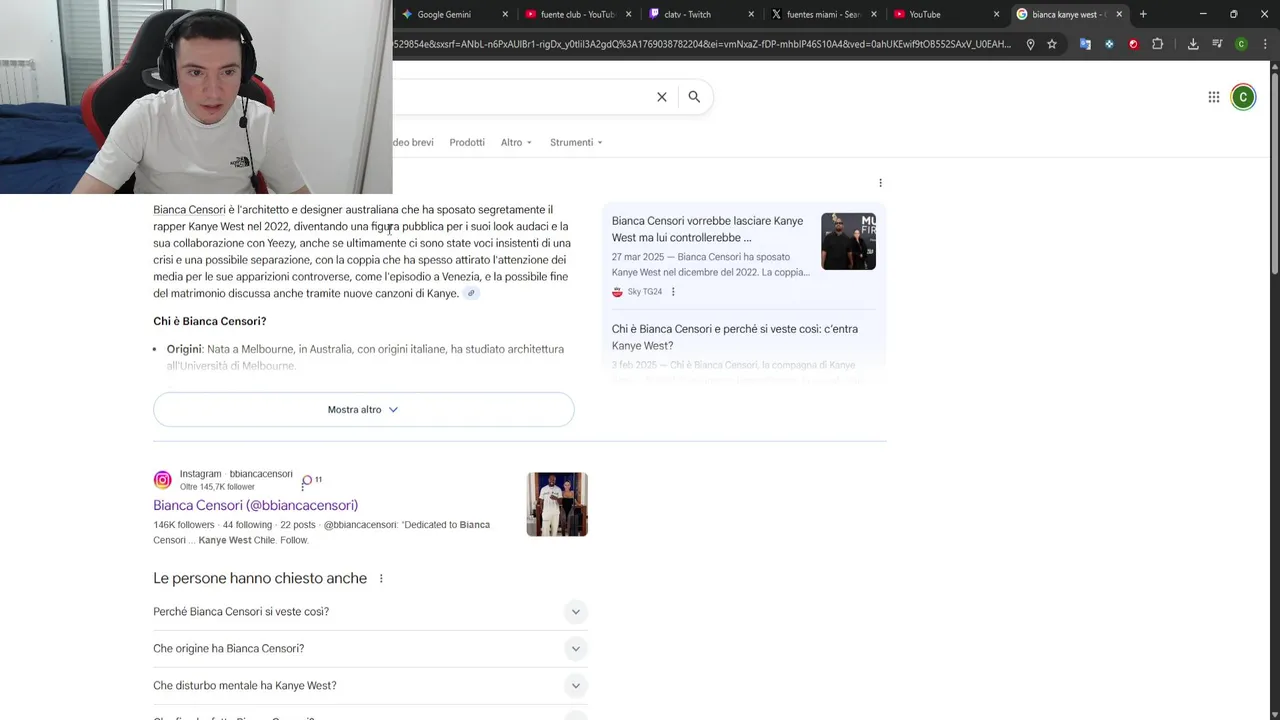1280x720 pixels.
Task: Click the location pin icon in address bar
Action: pyautogui.click(x=1030, y=44)
